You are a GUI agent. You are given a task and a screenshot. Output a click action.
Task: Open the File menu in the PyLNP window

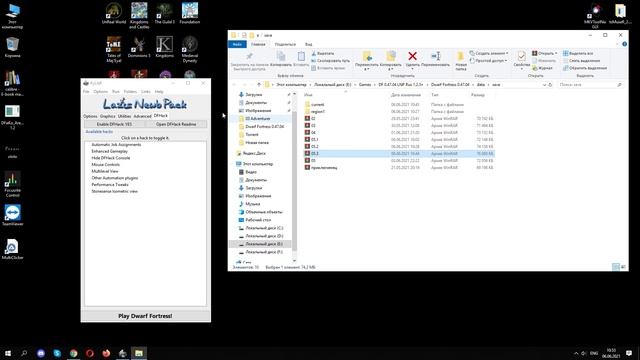click(x=86, y=91)
